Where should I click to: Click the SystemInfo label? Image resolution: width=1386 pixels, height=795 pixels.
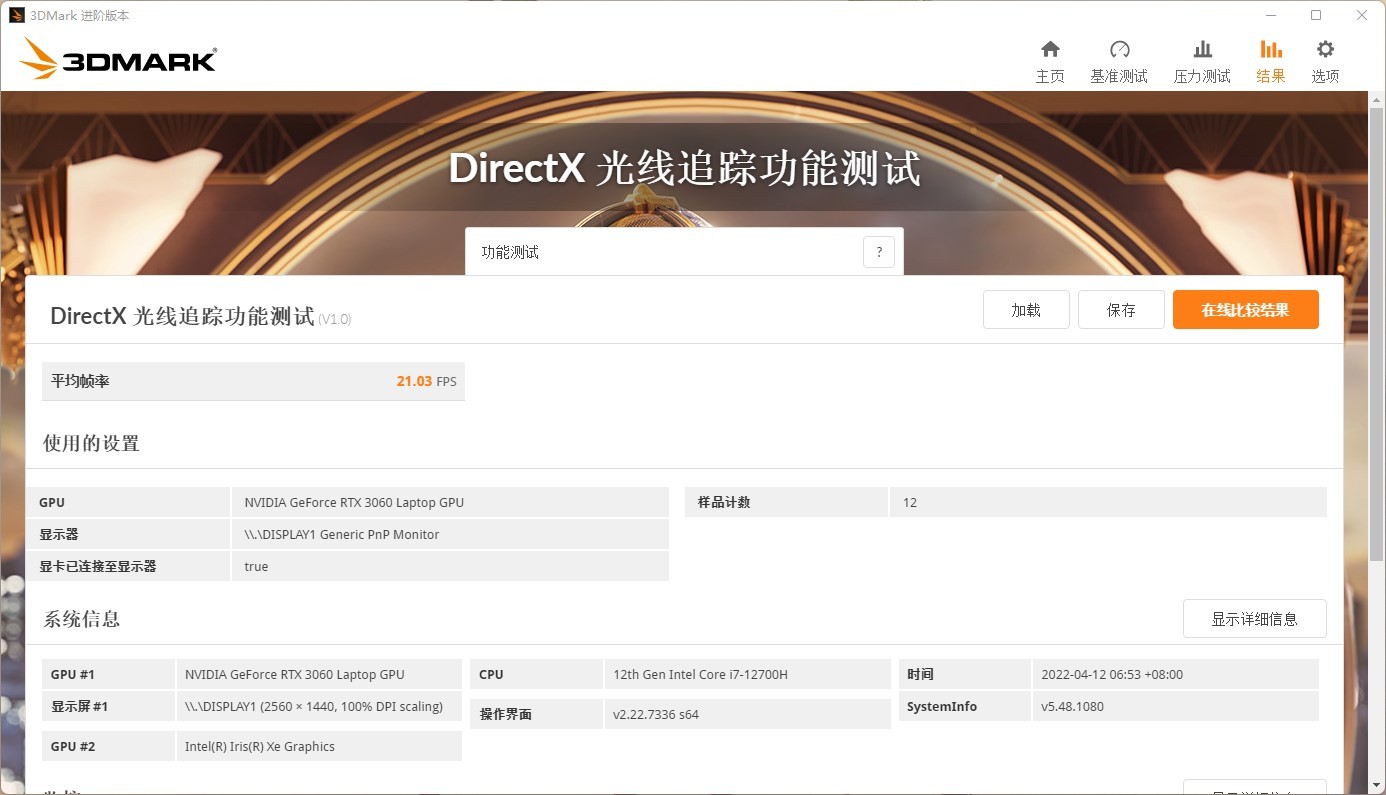(942, 707)
